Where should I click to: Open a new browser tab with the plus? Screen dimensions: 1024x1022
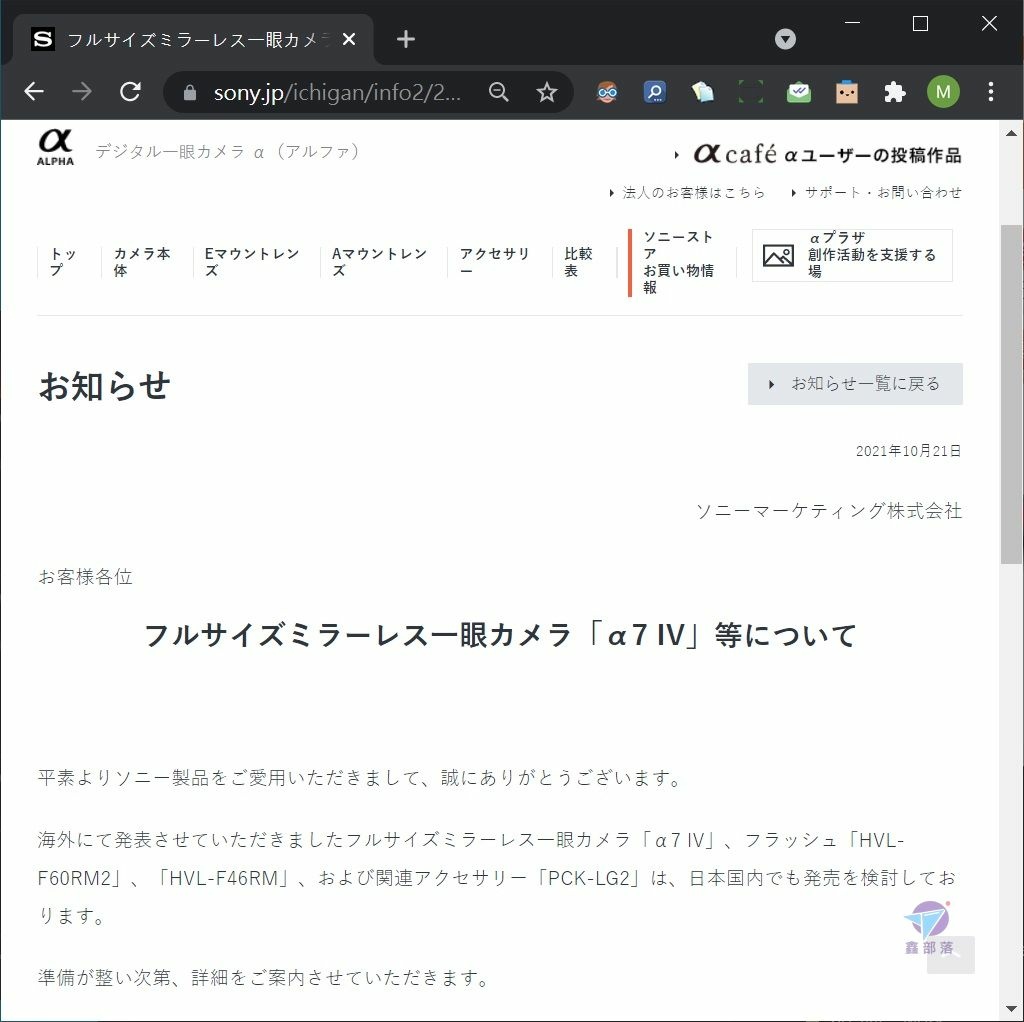click(406, 39)
